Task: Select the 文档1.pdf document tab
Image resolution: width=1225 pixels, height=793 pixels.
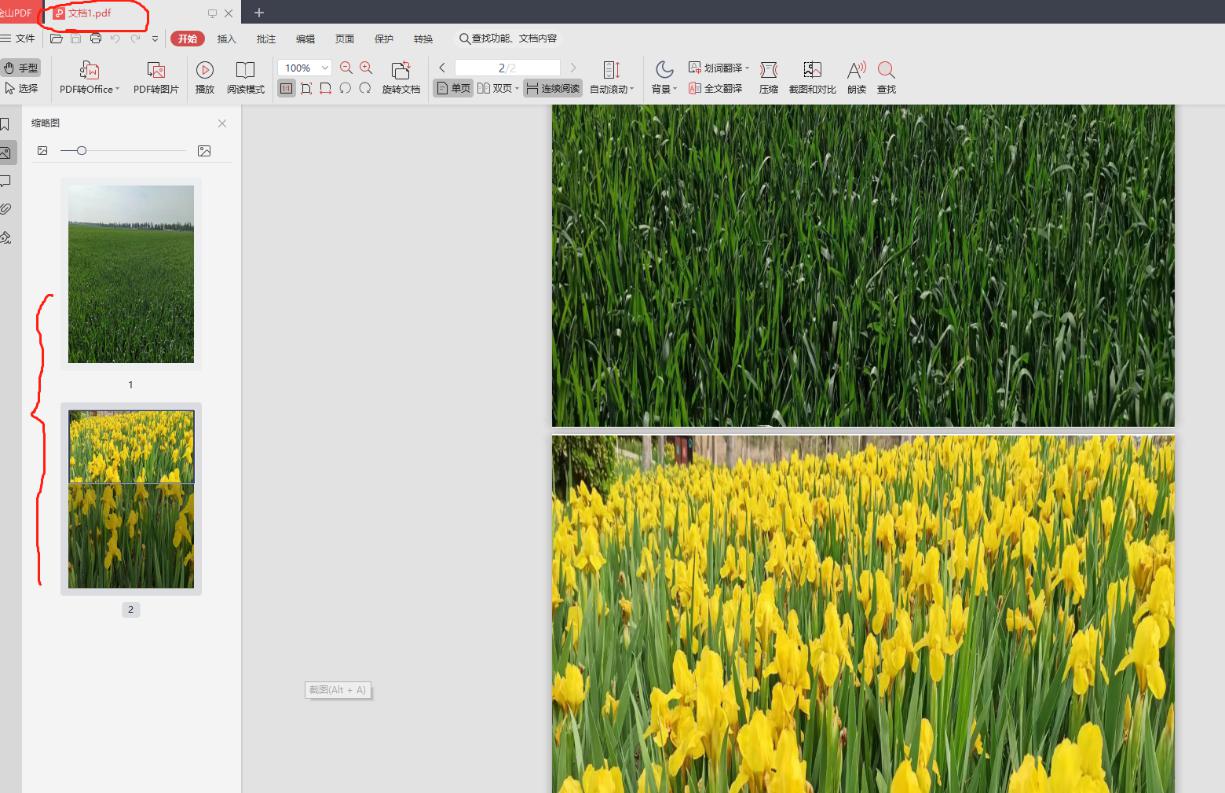Action: (x=91, y=13)
